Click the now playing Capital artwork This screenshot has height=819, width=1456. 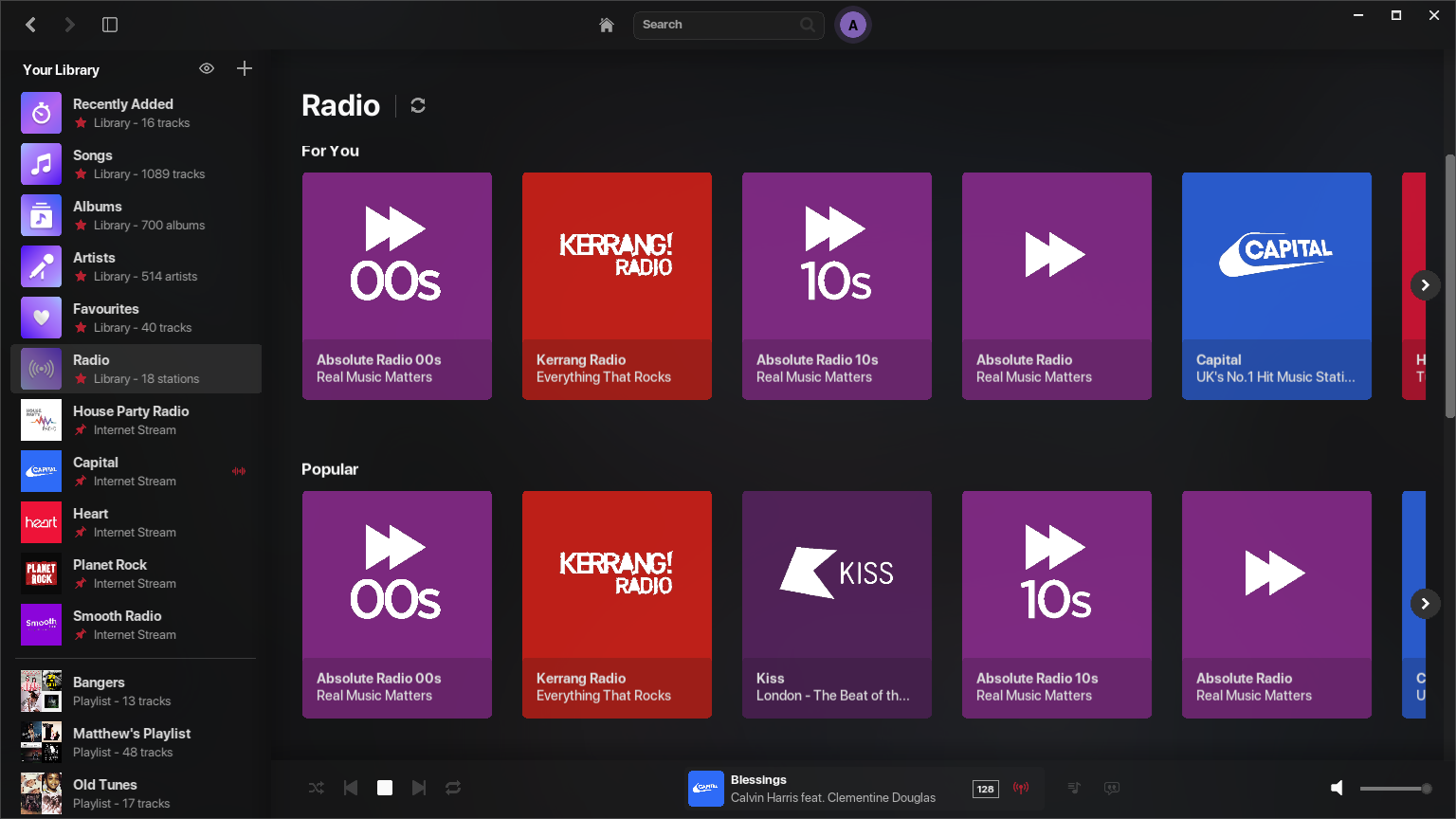pos(706,789)
